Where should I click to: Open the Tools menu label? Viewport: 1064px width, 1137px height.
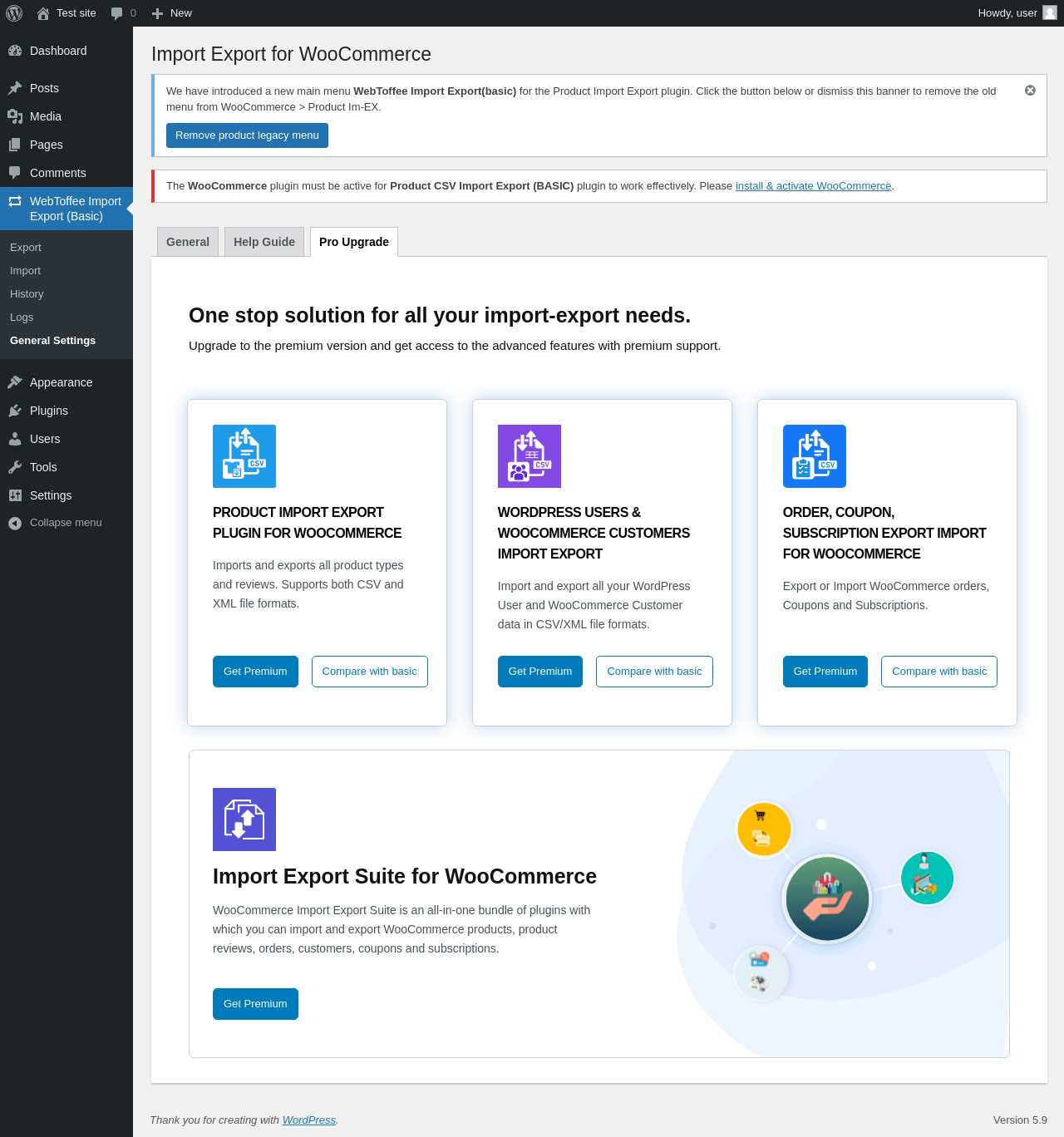43,467
